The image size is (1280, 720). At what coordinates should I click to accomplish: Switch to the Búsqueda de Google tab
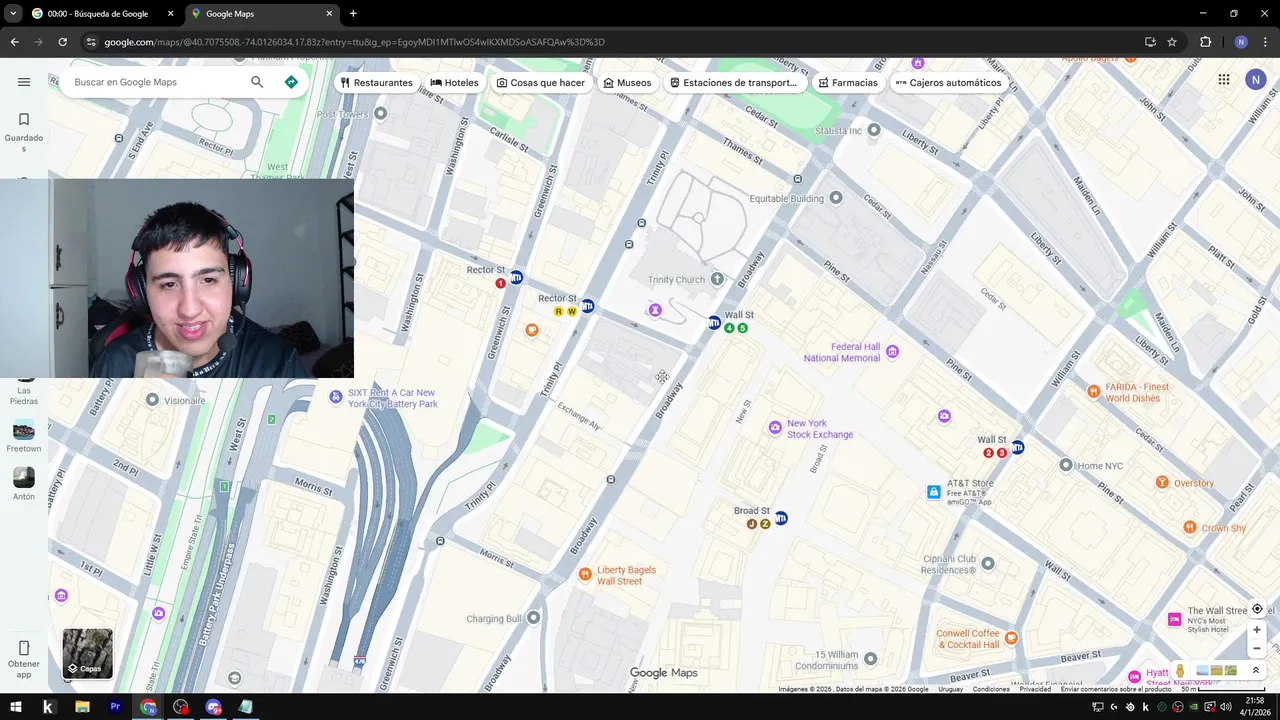coord(98,14)
